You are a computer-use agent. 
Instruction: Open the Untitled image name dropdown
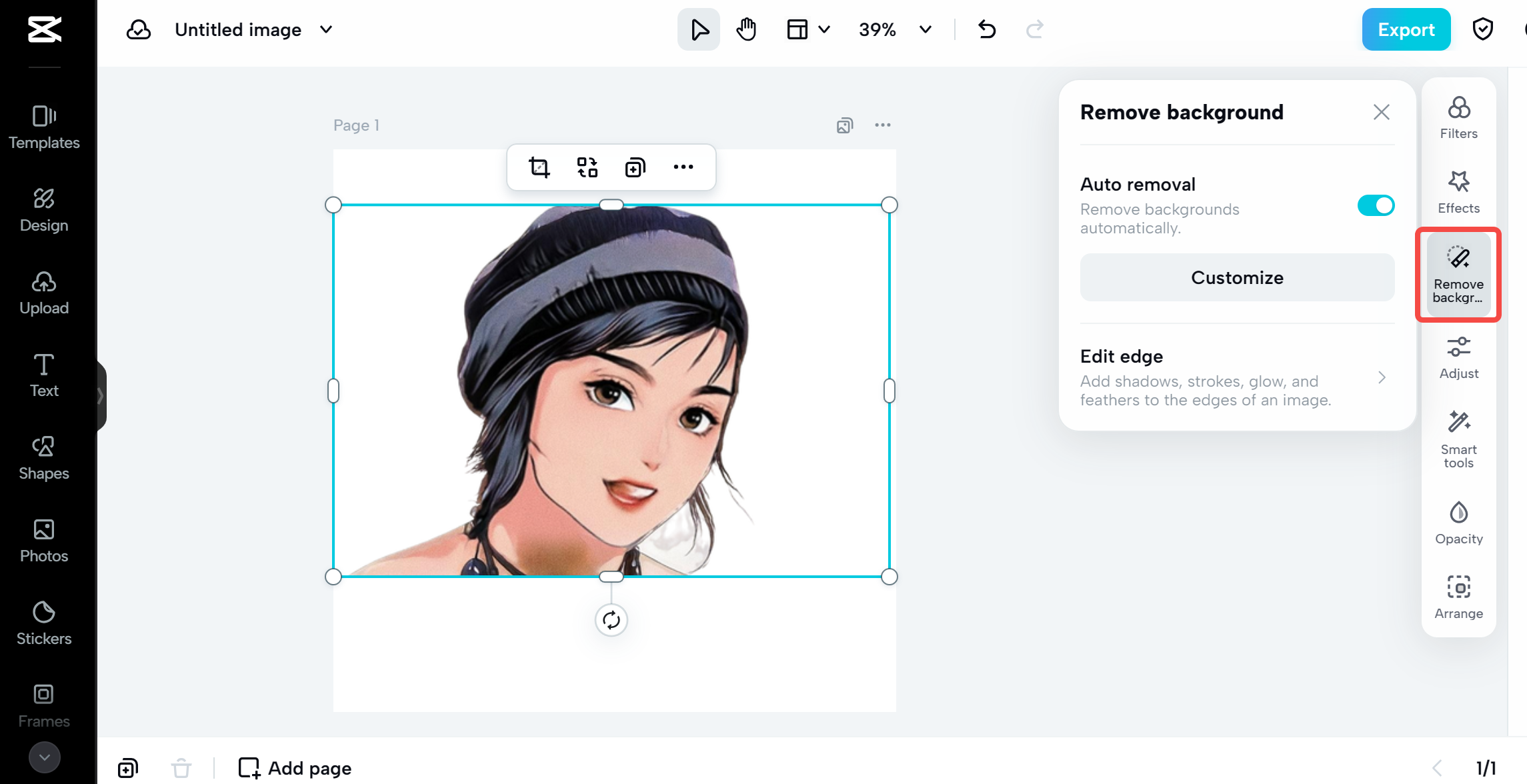point(326,30)
